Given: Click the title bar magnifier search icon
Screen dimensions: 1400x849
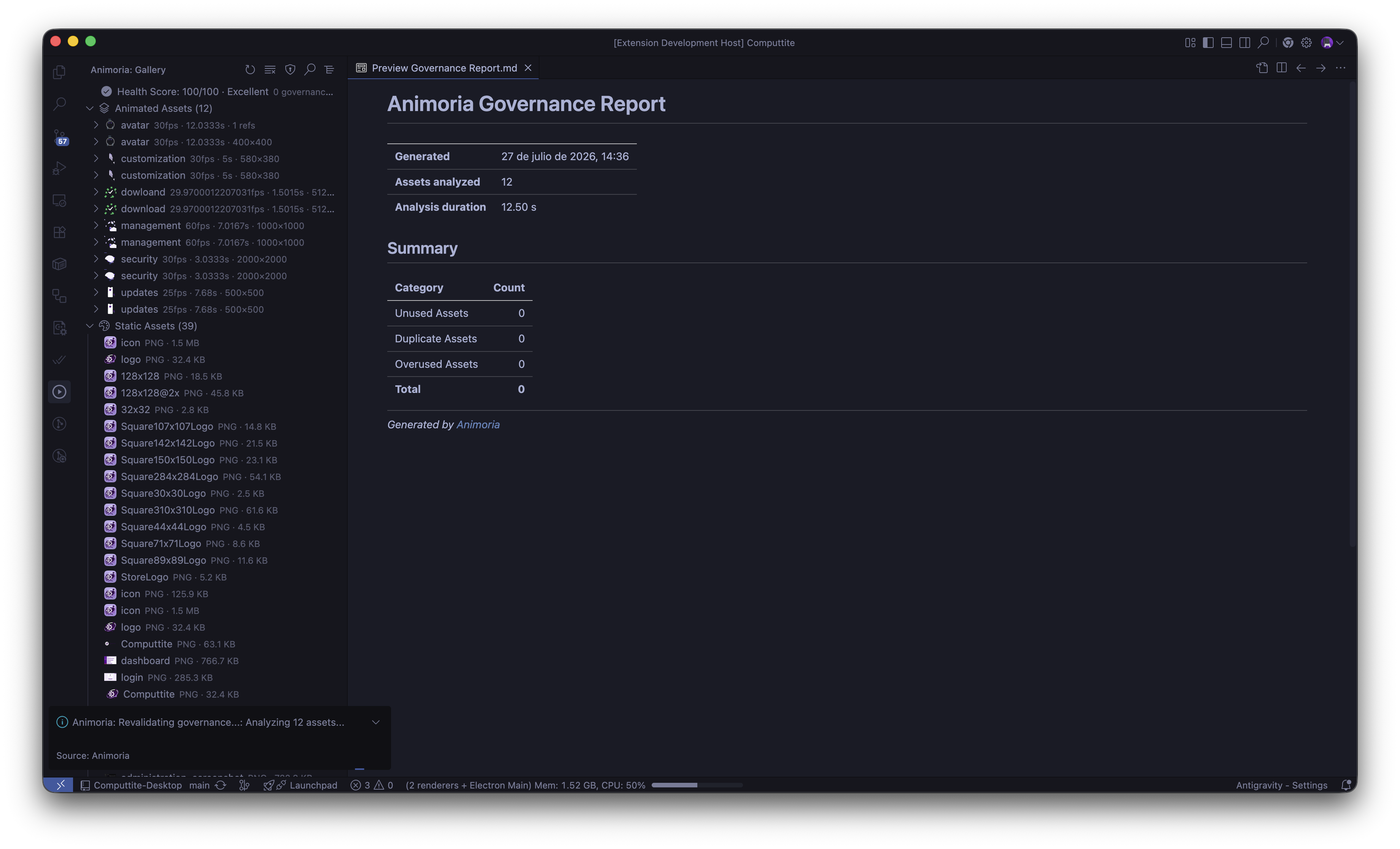Looking at the screenshot, I should click(x=1263, y=43).
